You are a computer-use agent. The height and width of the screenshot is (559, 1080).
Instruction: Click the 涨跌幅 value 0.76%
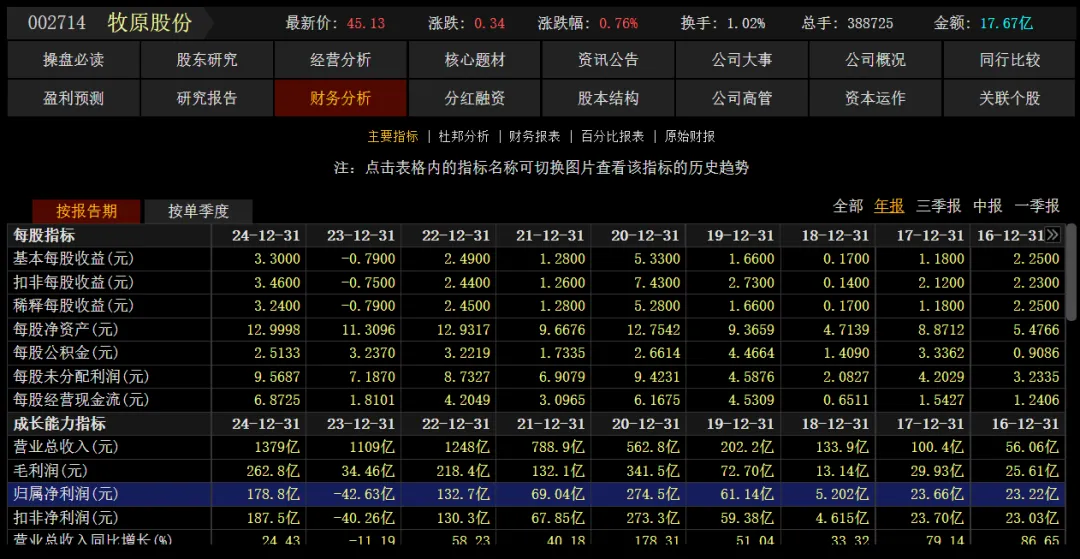(x=618, y=23)
